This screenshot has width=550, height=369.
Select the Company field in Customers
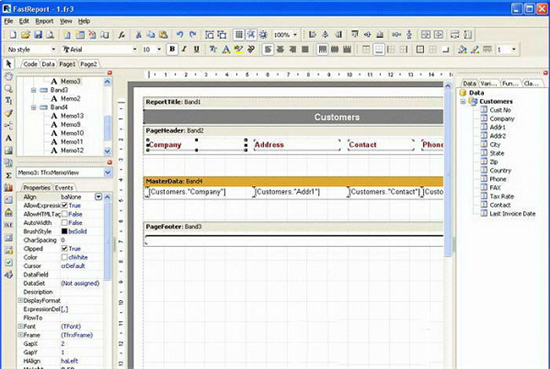502,119
